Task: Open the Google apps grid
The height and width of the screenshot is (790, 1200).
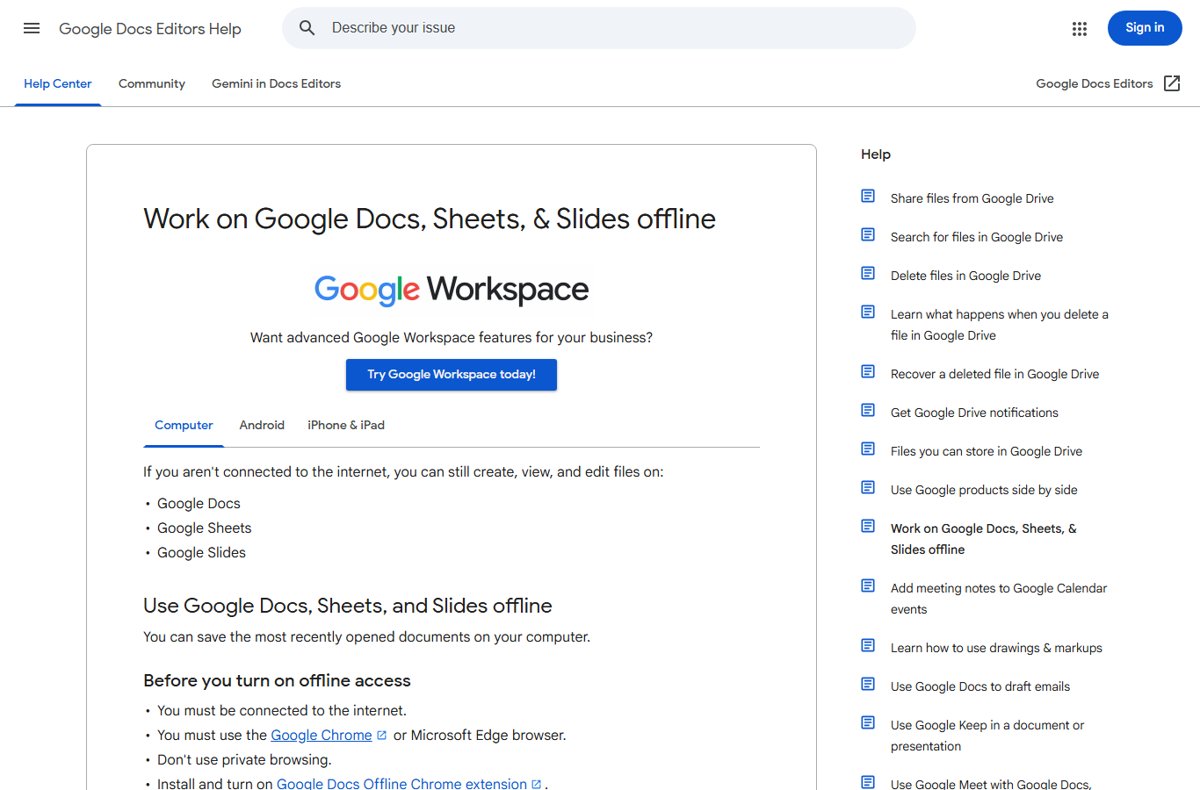Action: [x=1079, y=28]
